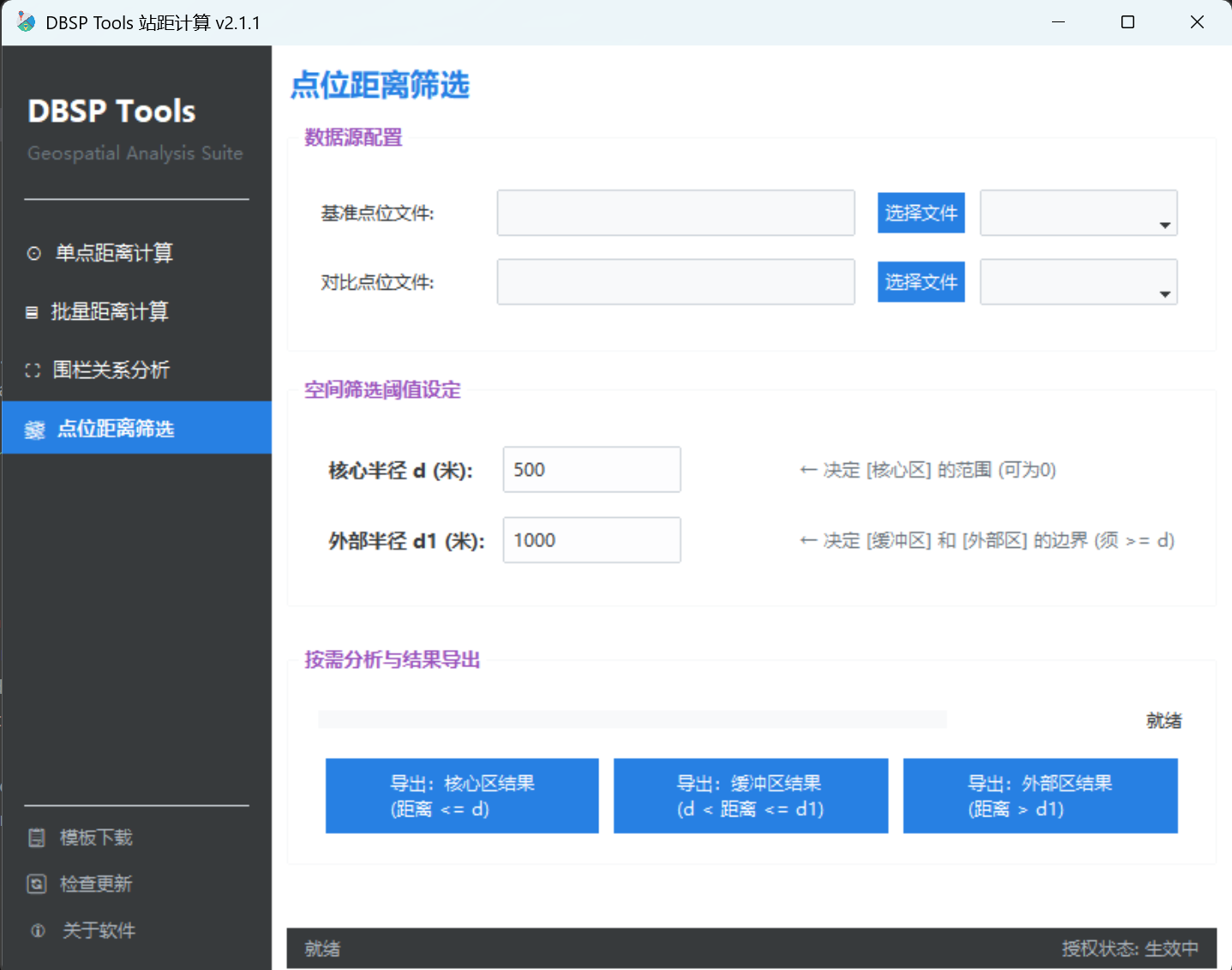Click 选择文件 for the base point file
This screenshot has height=970, width=1232.
click(921, 213)
